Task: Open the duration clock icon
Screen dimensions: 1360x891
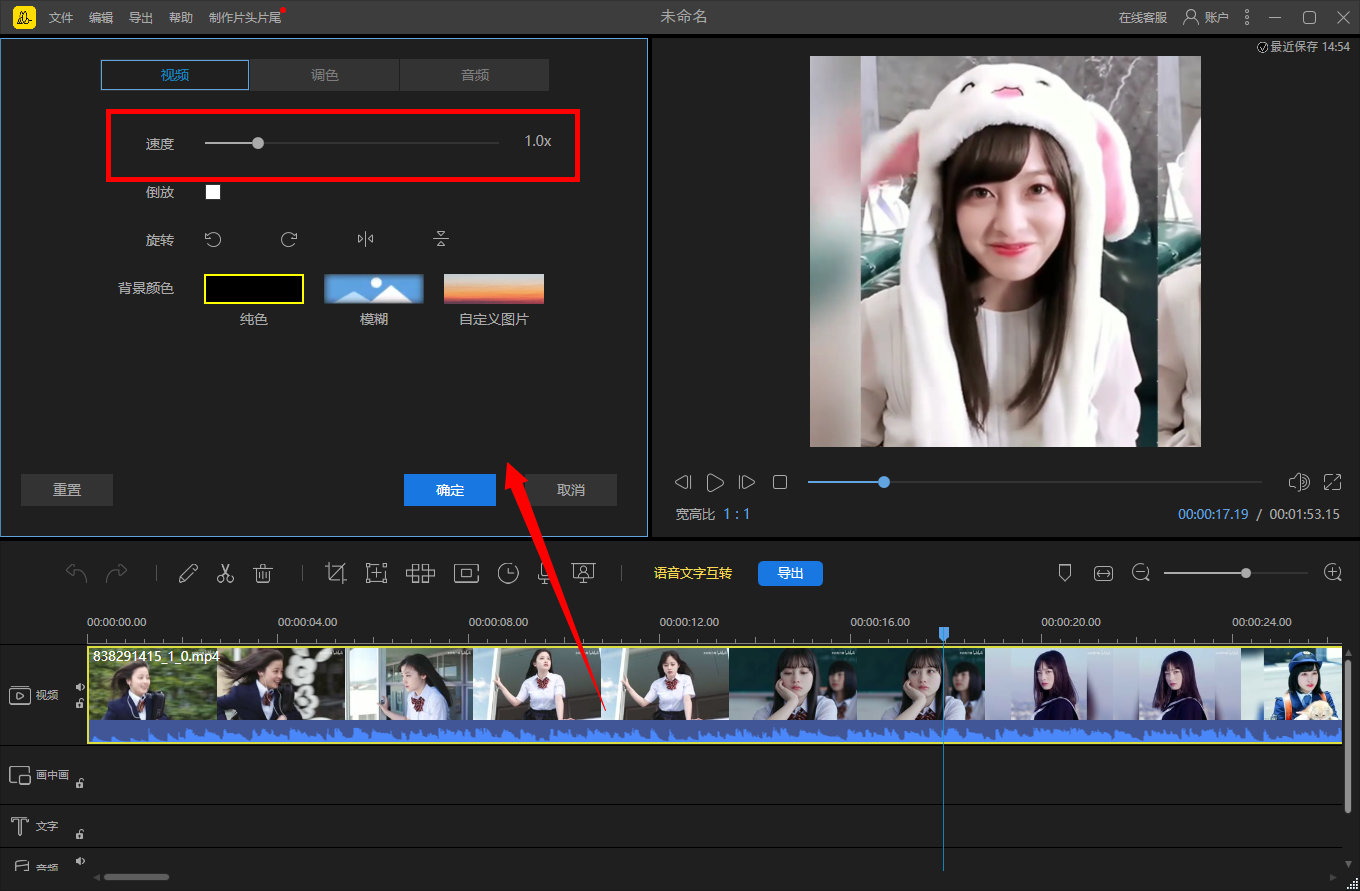Action: coord(509,573)
